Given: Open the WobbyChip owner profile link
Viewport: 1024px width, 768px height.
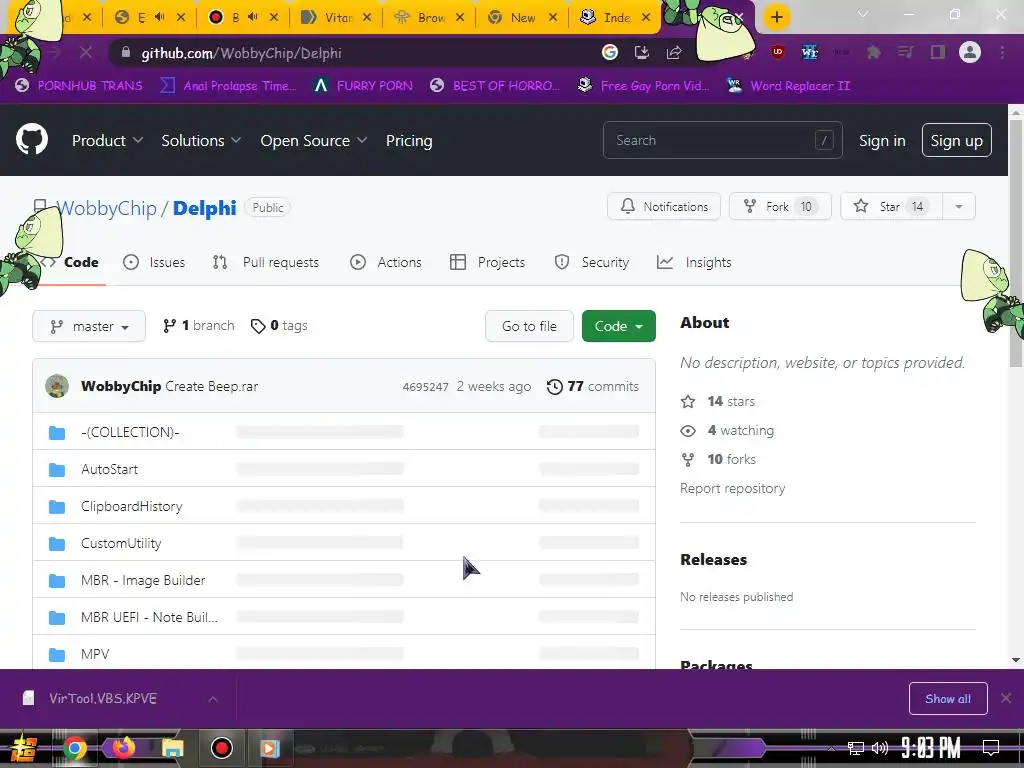Looking at the screenshot, I should tap(107, 208).
